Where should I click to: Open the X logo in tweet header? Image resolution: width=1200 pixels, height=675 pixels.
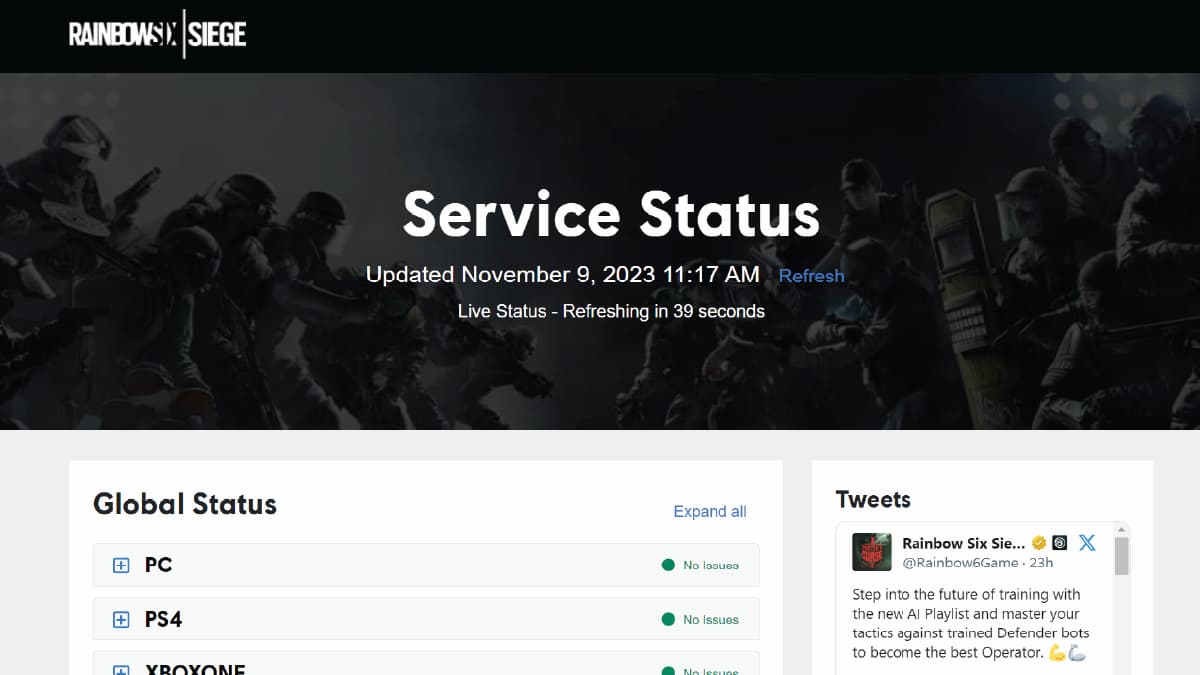click(x=1087, y=543)
